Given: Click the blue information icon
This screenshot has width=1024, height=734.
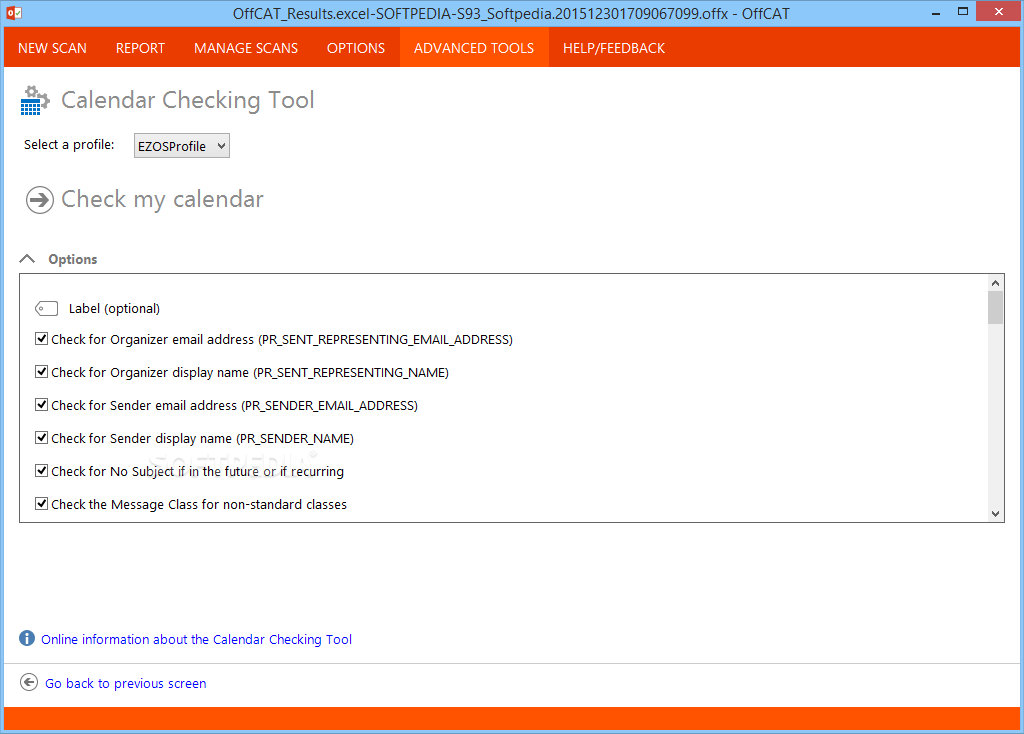Looking at the screenshot, I should click(x=27, y=638).
